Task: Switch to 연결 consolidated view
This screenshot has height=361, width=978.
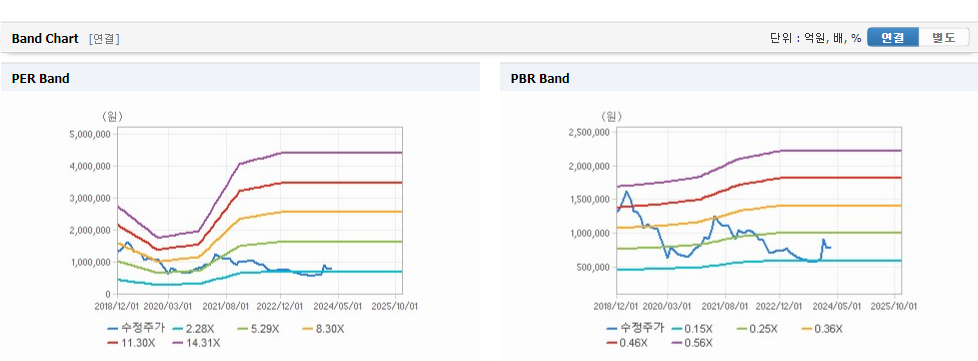Action: coord(893,37)
